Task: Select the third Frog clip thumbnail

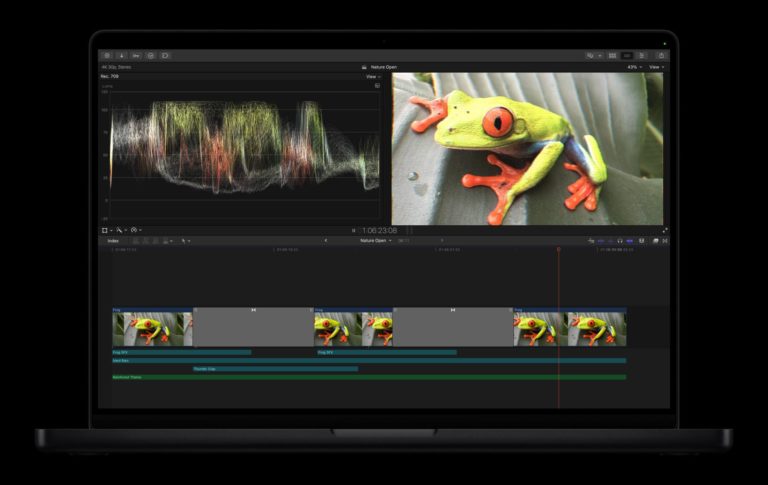Action: [x=570, y=329]
